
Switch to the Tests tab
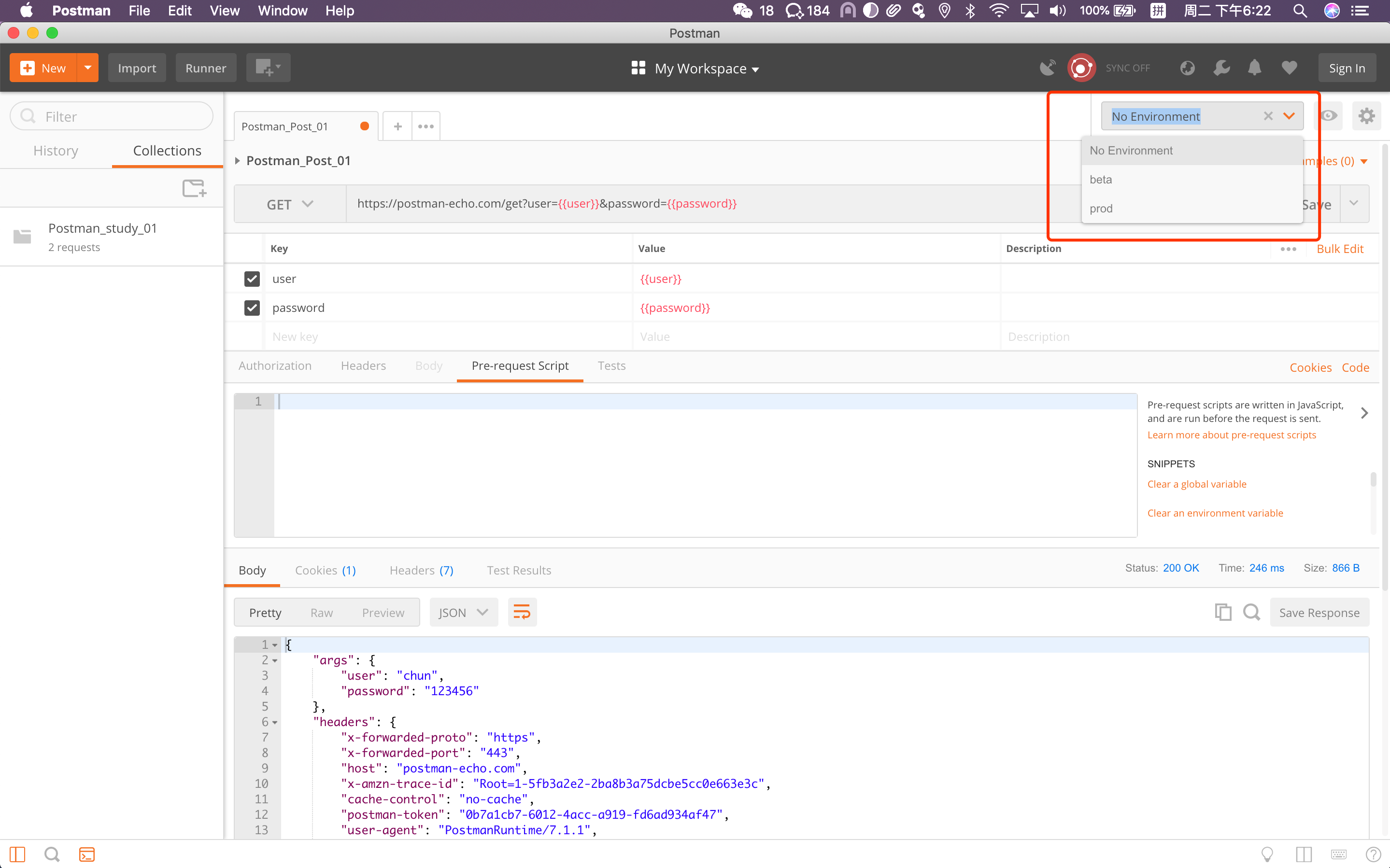[x=611, y=365]
